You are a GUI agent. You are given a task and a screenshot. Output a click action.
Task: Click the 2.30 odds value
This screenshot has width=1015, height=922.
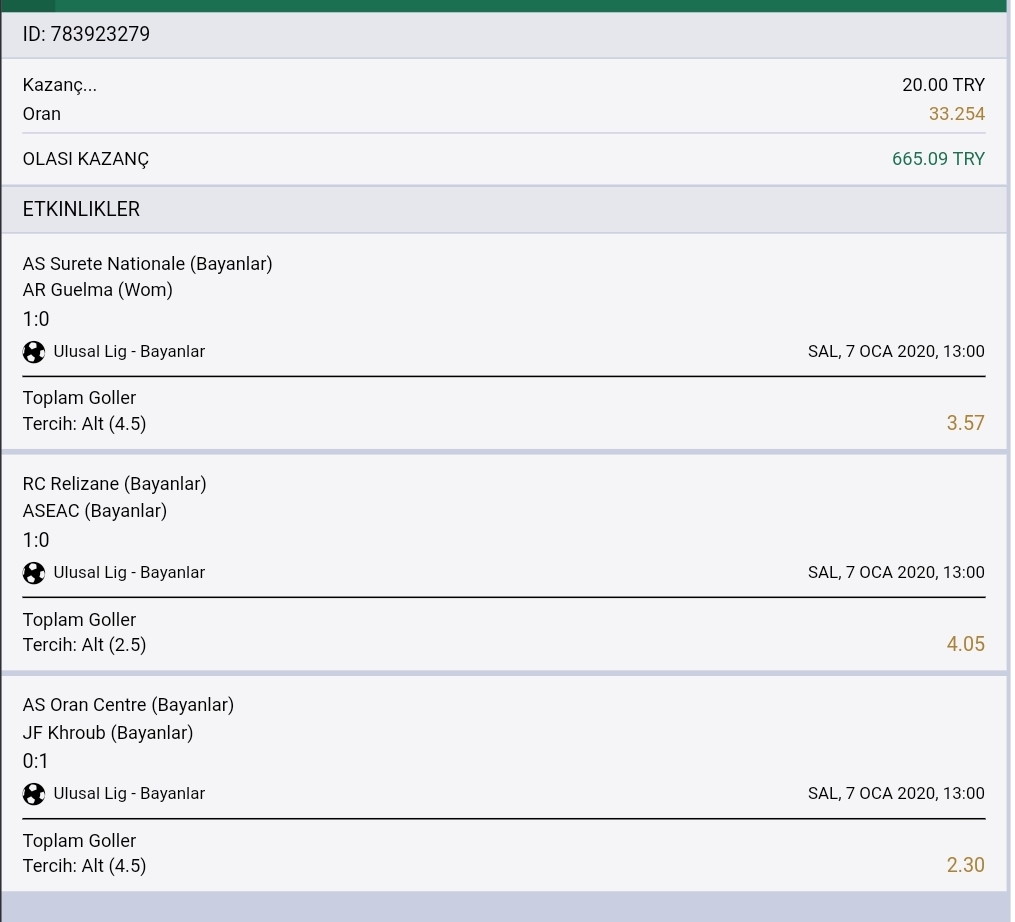pos(965,864)
